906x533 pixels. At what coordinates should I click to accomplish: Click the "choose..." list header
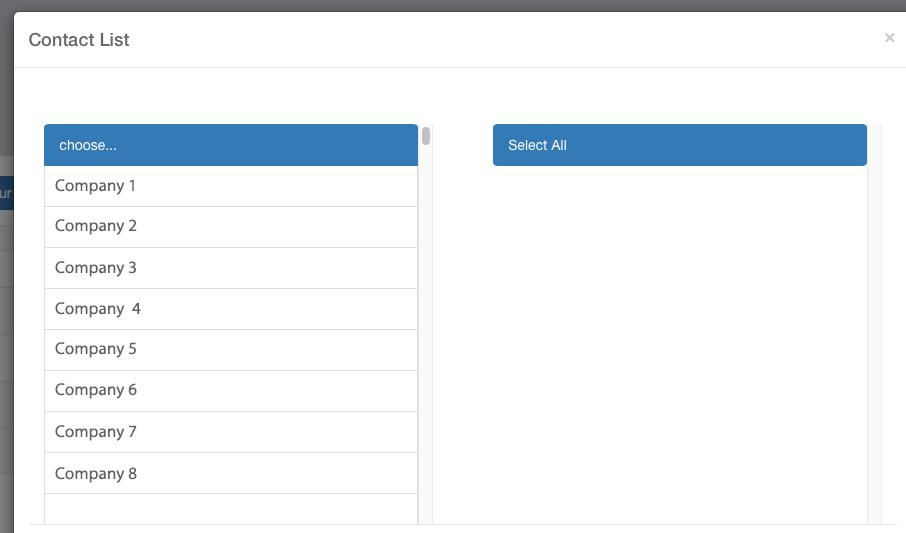tap(230, 145)
